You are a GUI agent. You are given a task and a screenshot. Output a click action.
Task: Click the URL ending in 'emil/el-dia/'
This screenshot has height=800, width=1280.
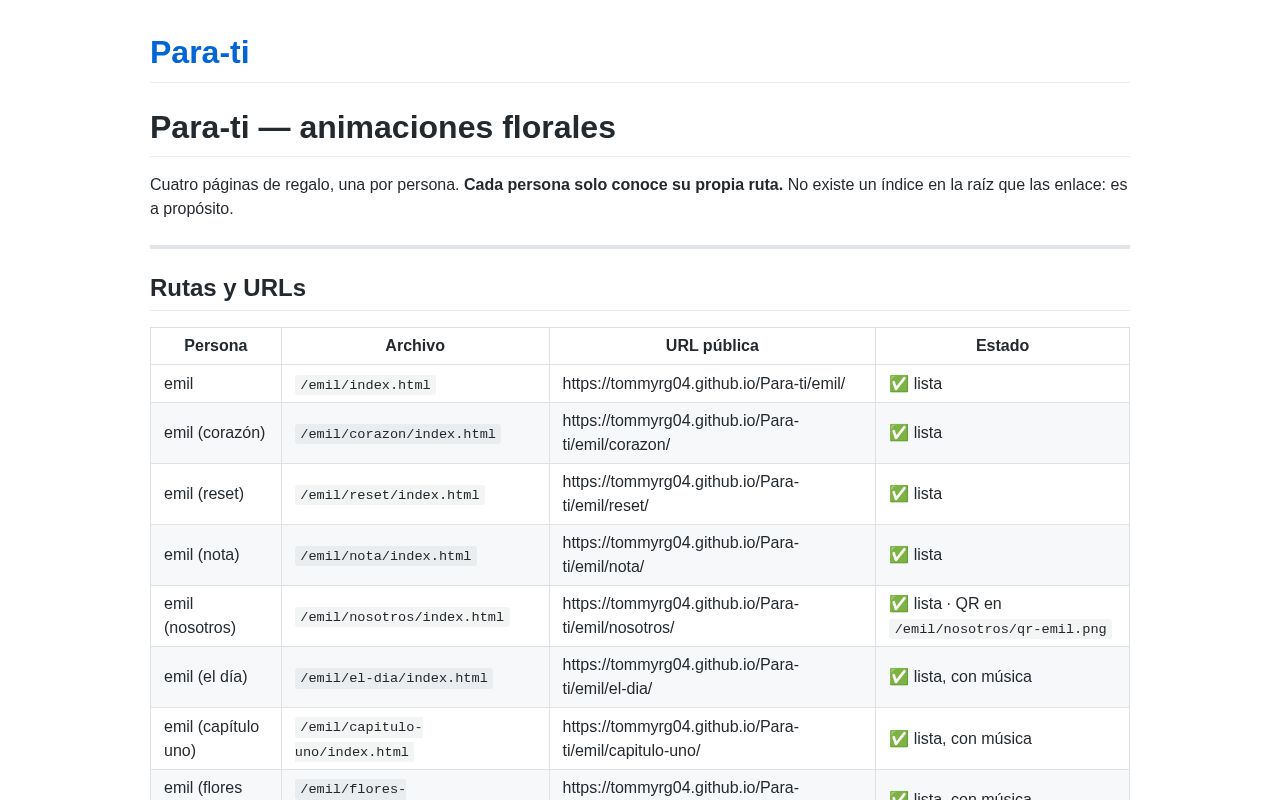(x=681, y=677)
